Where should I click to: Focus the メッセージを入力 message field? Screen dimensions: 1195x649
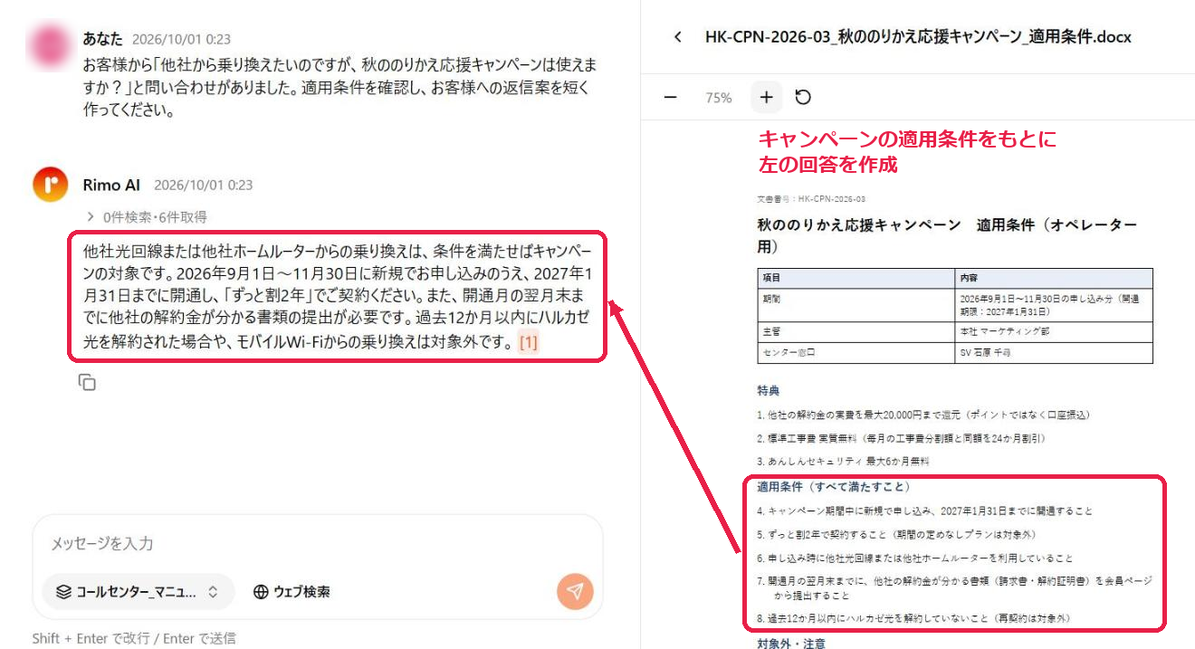(317, 543)
